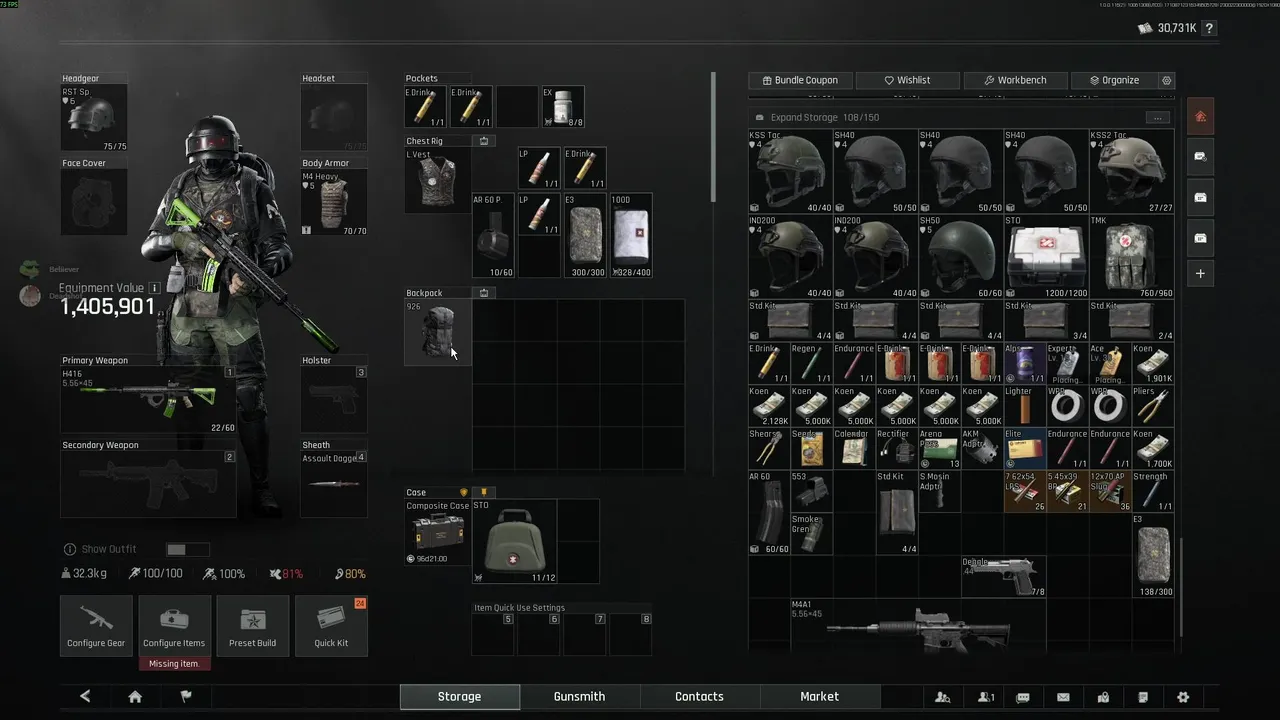Select the H416 primary weapon slot
This screenshot has width=1280, height=720.
coord(148,400)
